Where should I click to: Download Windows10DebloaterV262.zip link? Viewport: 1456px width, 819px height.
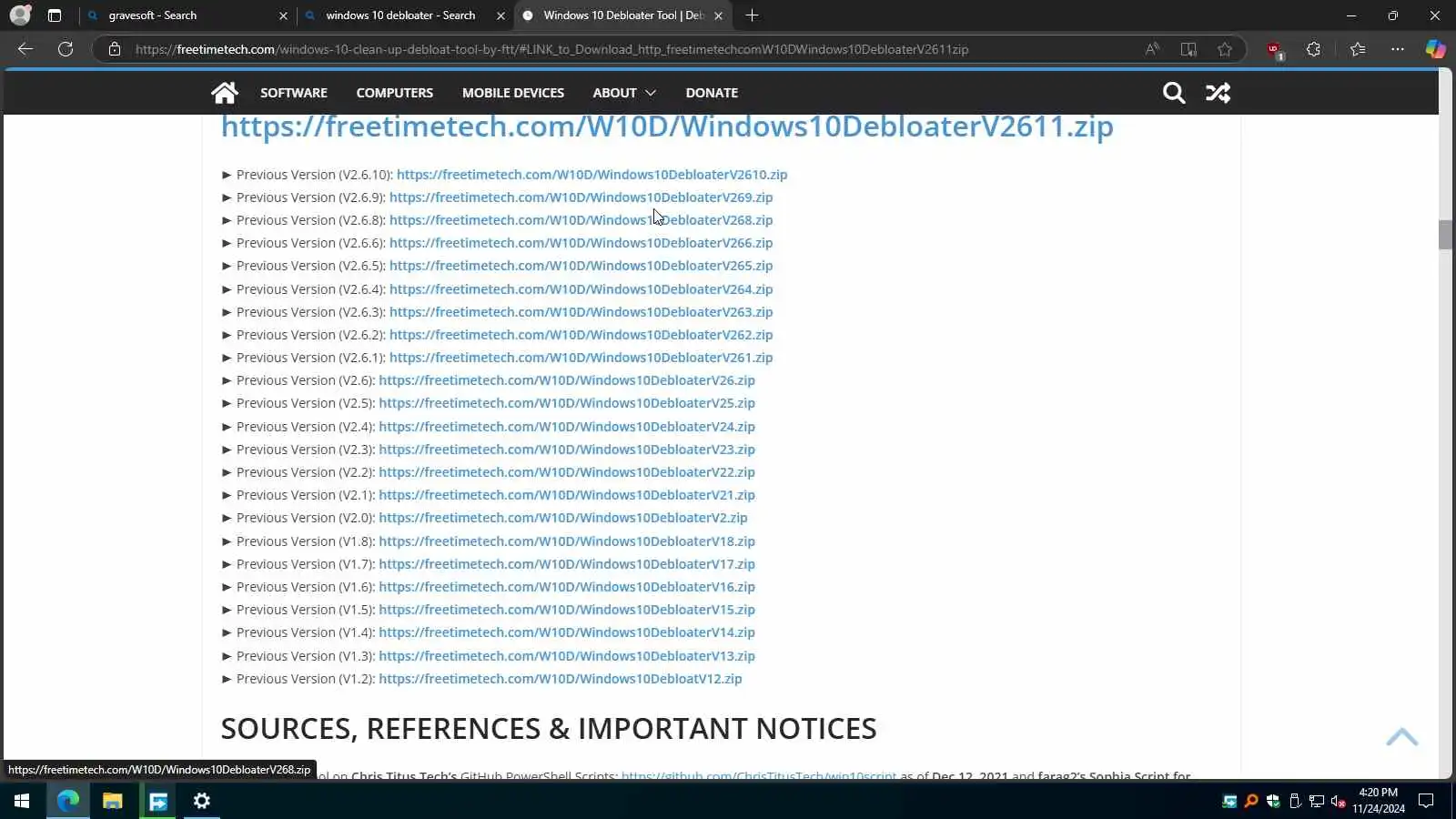coord(581,335)
